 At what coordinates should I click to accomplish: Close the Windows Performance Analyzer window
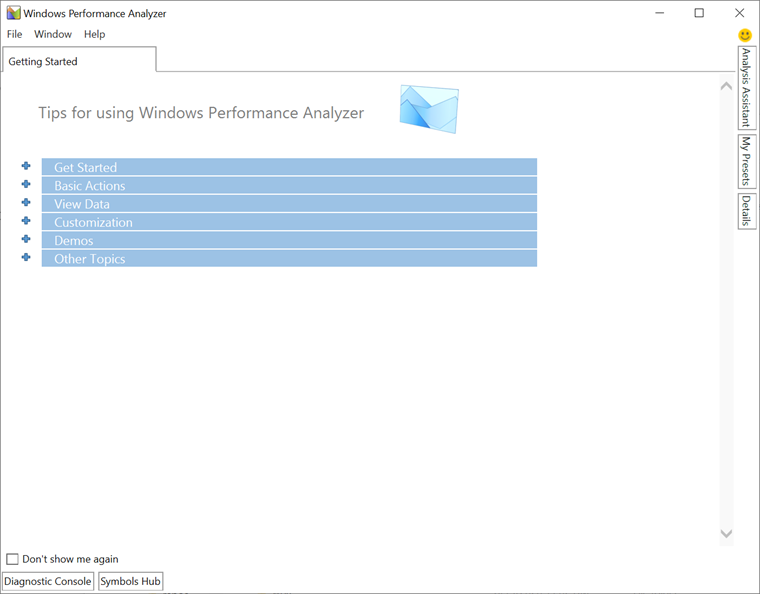pos(739,13)
